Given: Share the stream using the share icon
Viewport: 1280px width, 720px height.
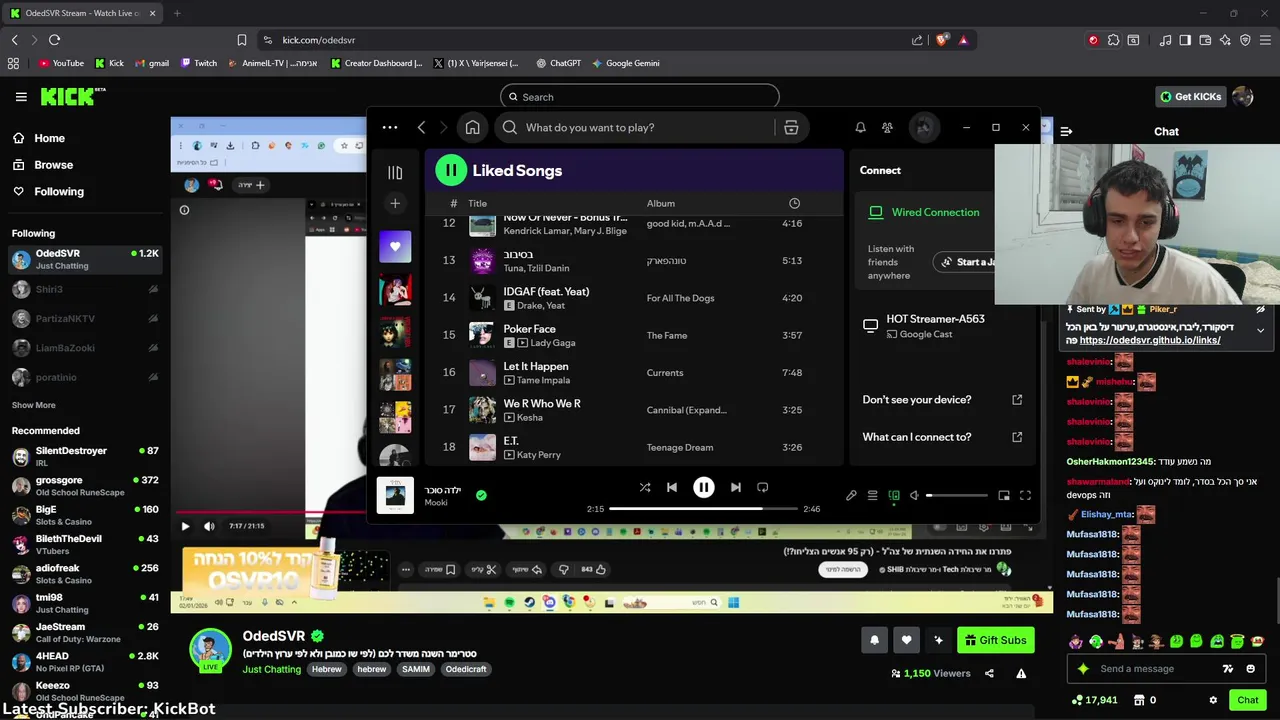Looking at the screenshot, I should pos(989,674).
